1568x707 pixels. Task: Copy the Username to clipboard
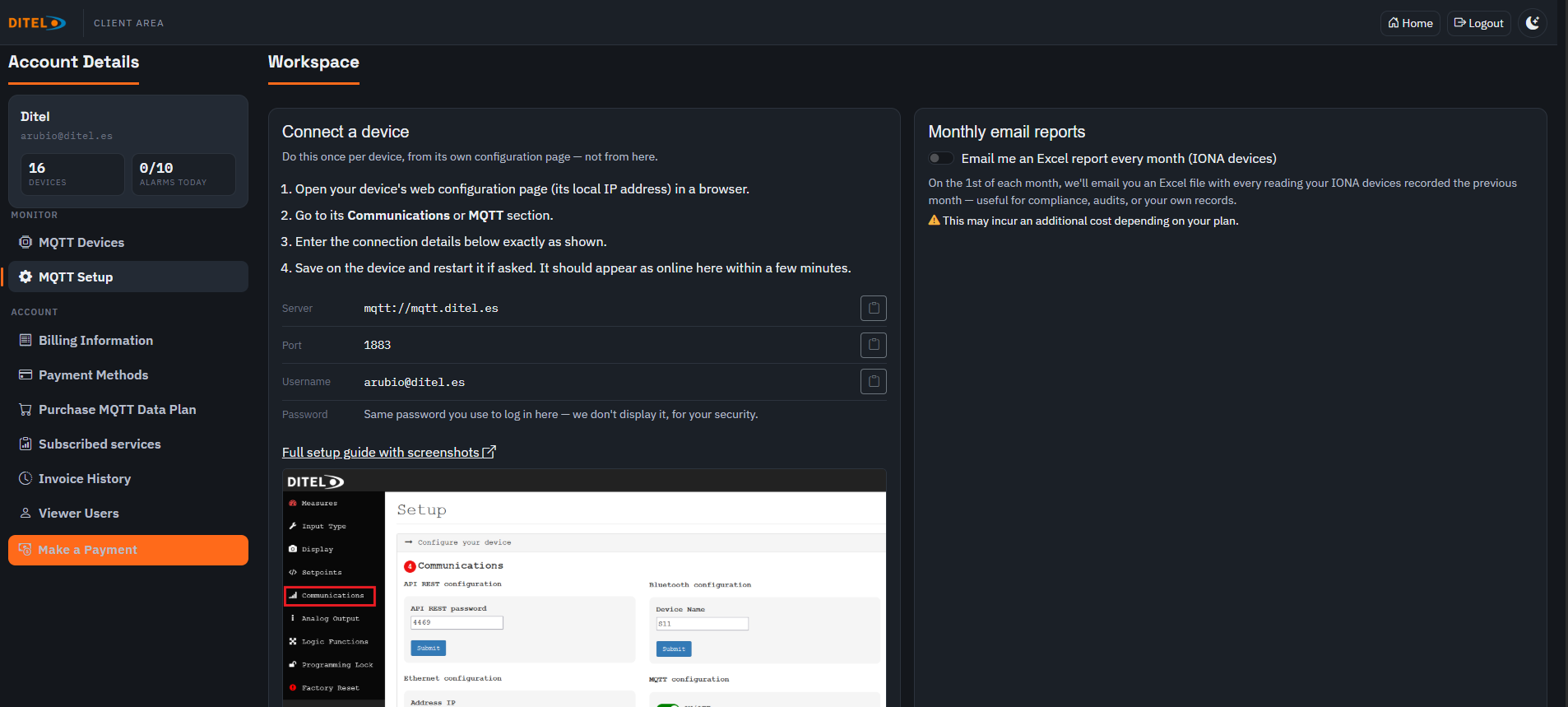873,382
